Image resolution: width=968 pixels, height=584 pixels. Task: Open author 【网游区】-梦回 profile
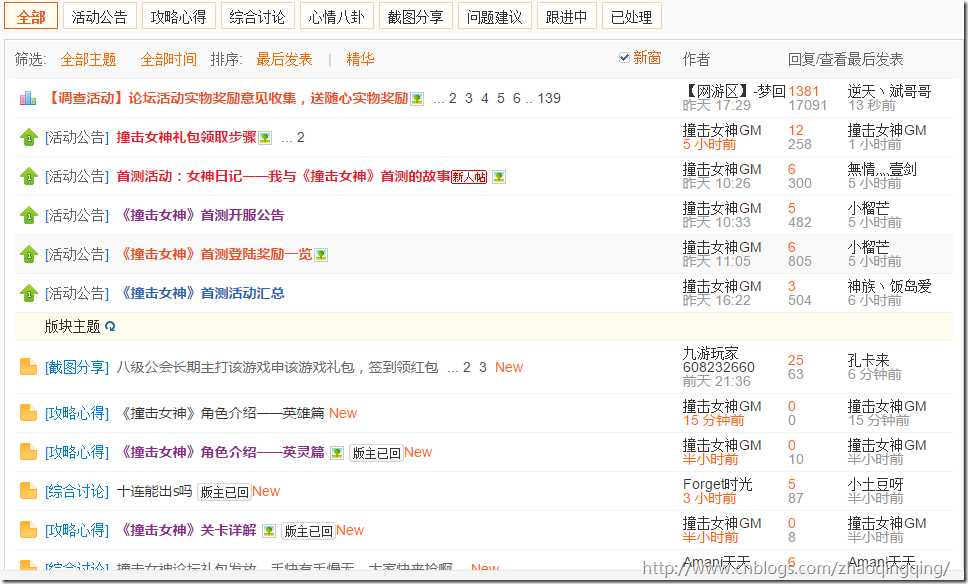734,91
